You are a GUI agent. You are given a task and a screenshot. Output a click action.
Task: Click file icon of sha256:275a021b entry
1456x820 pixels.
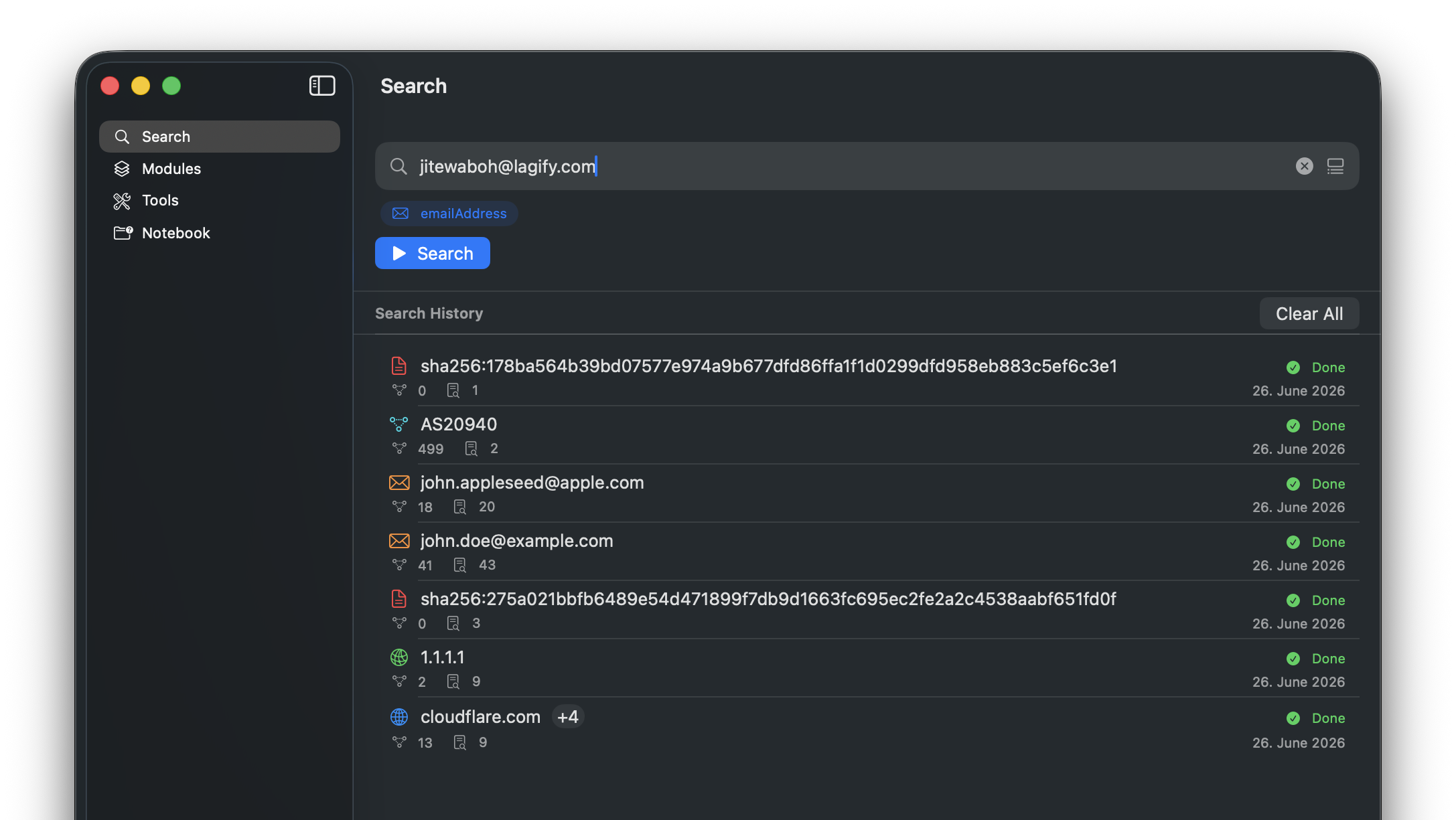(398, 598)
